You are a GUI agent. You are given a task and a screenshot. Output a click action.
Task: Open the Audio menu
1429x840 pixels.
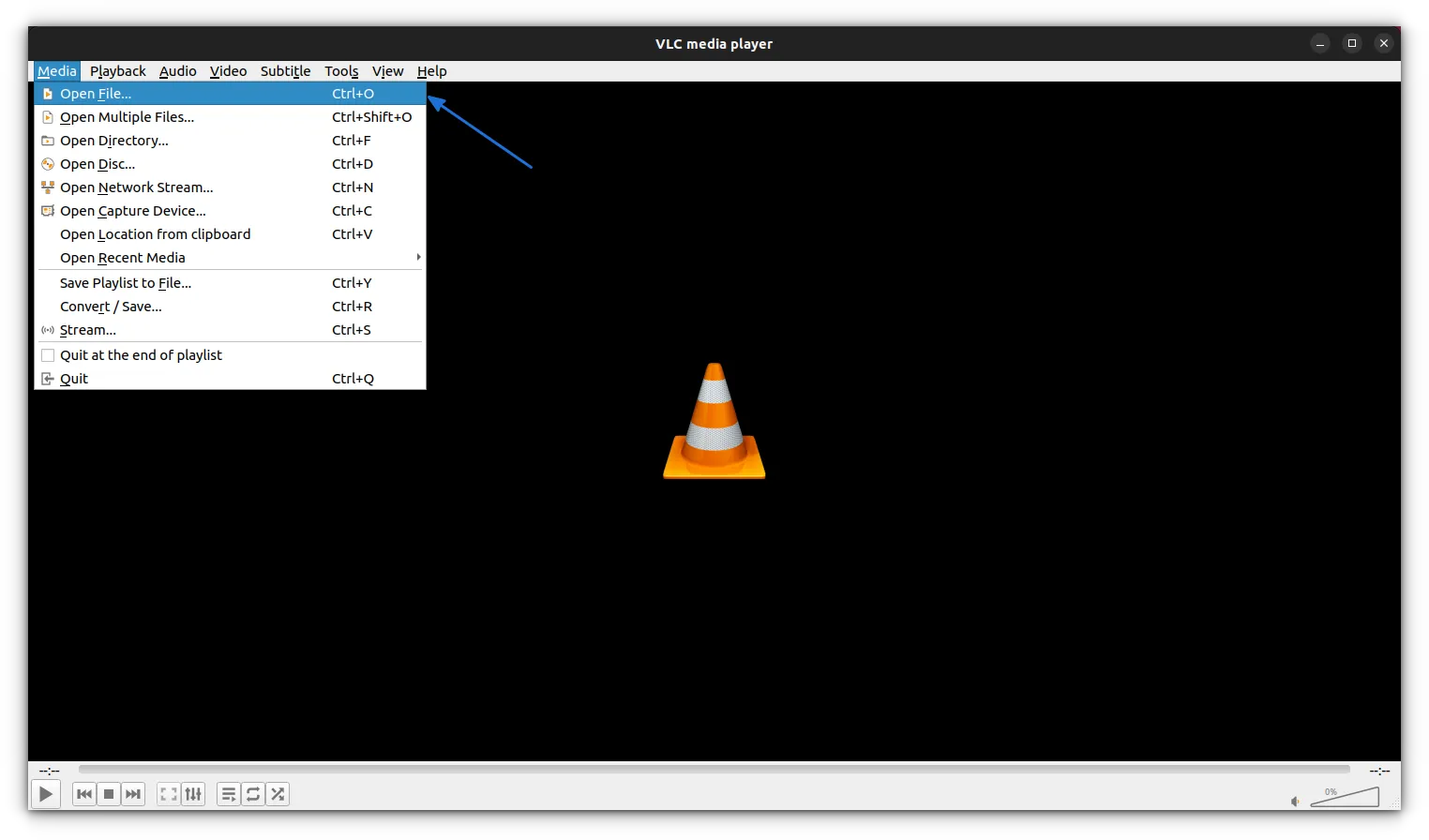point(177,70)
